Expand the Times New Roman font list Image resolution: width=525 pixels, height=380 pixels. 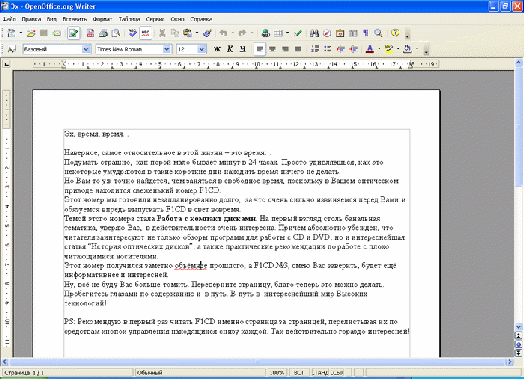point(166,49)
